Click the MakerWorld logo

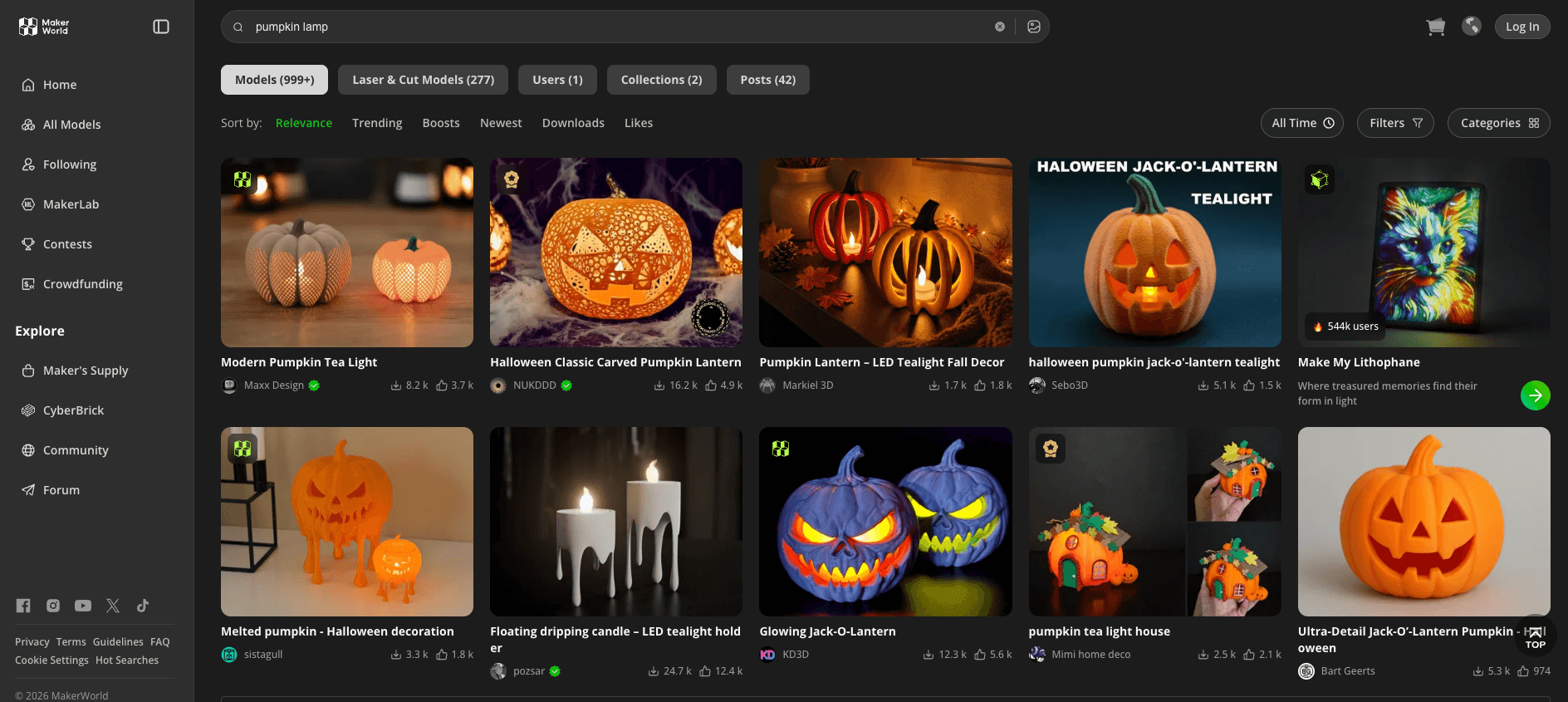click(44, 27)
